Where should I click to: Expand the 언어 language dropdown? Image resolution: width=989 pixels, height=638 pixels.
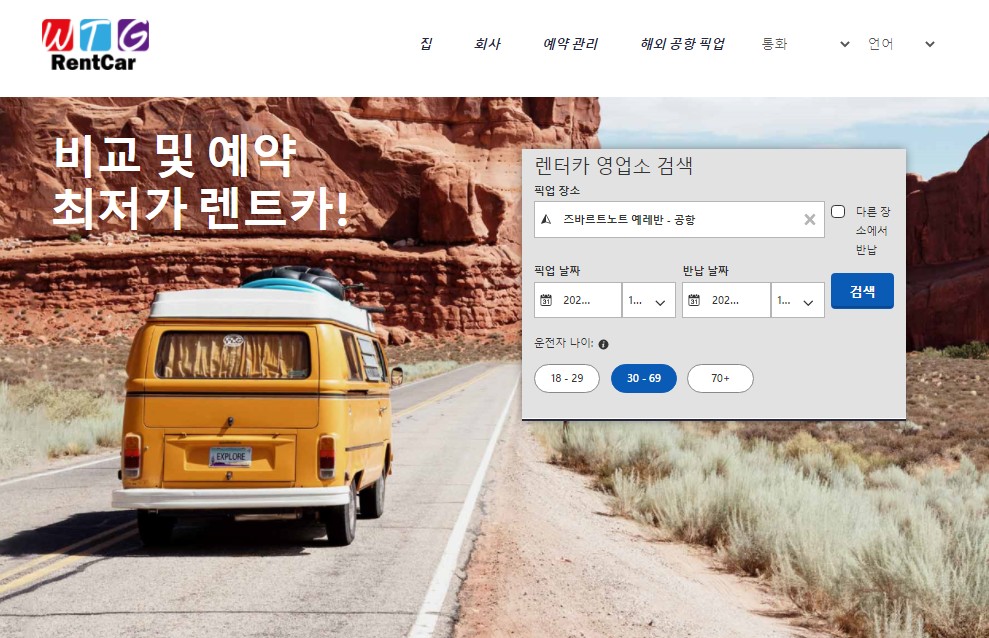[x=901, y=44]
